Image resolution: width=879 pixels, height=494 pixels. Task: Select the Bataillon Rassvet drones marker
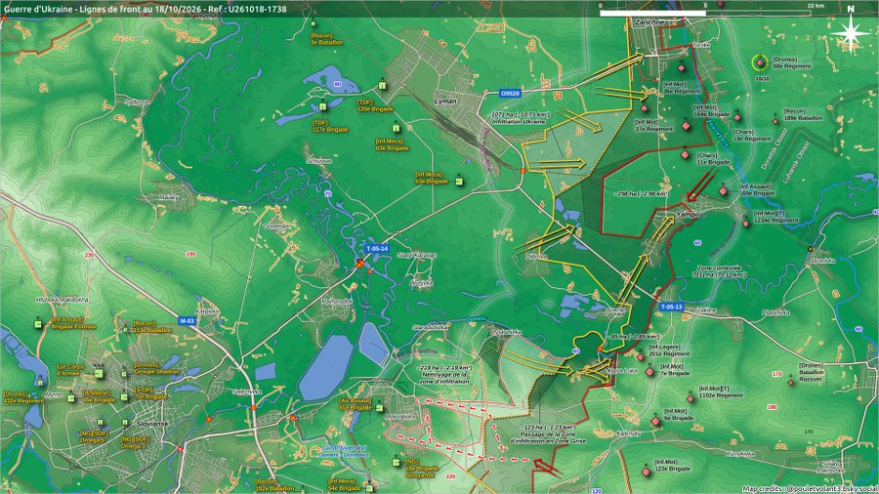coord(791,382)
